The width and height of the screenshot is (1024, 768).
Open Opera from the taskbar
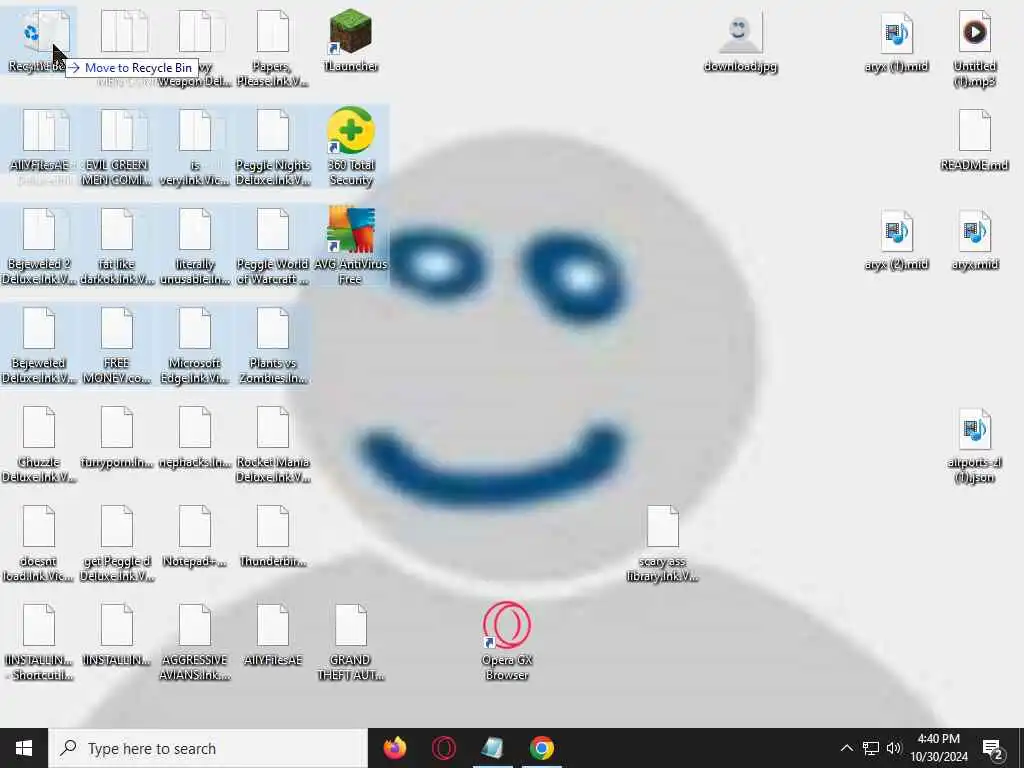[x=444, y=748]
